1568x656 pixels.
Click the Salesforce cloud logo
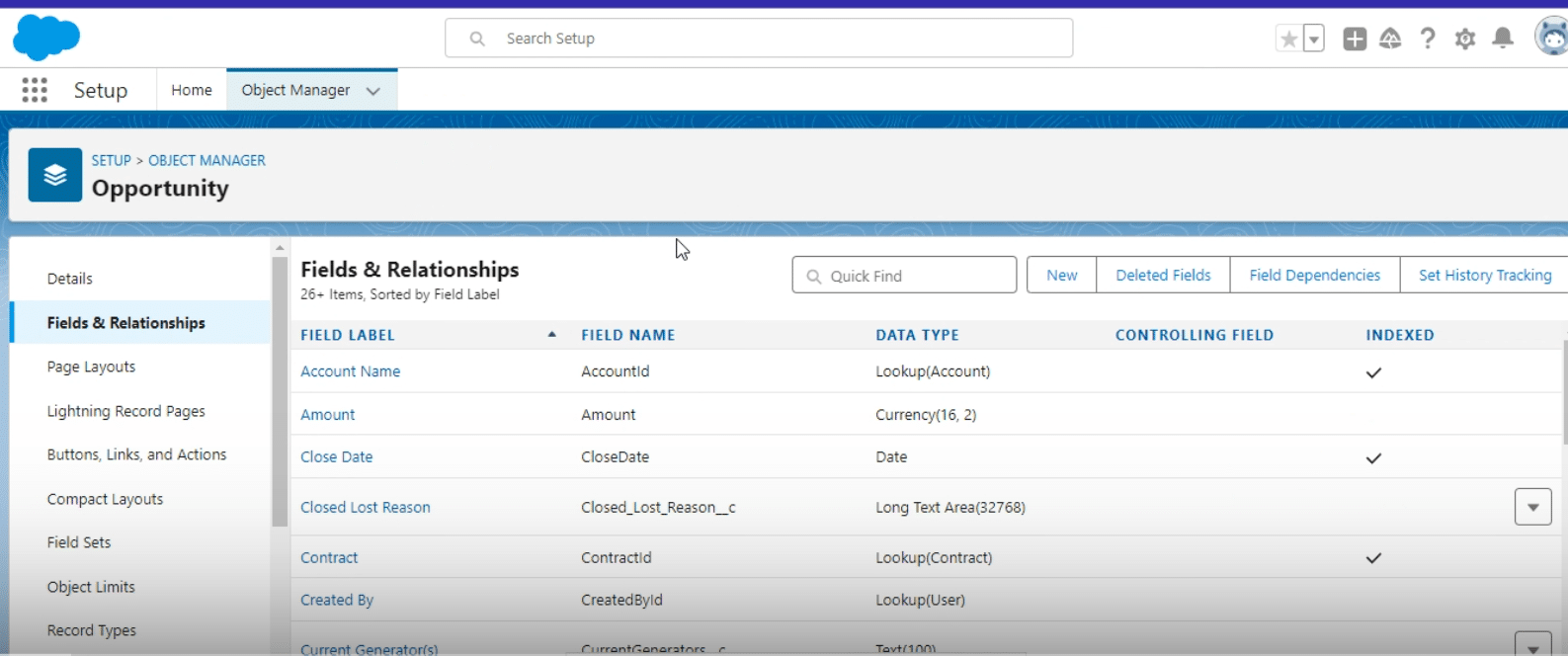pos(46,38)
